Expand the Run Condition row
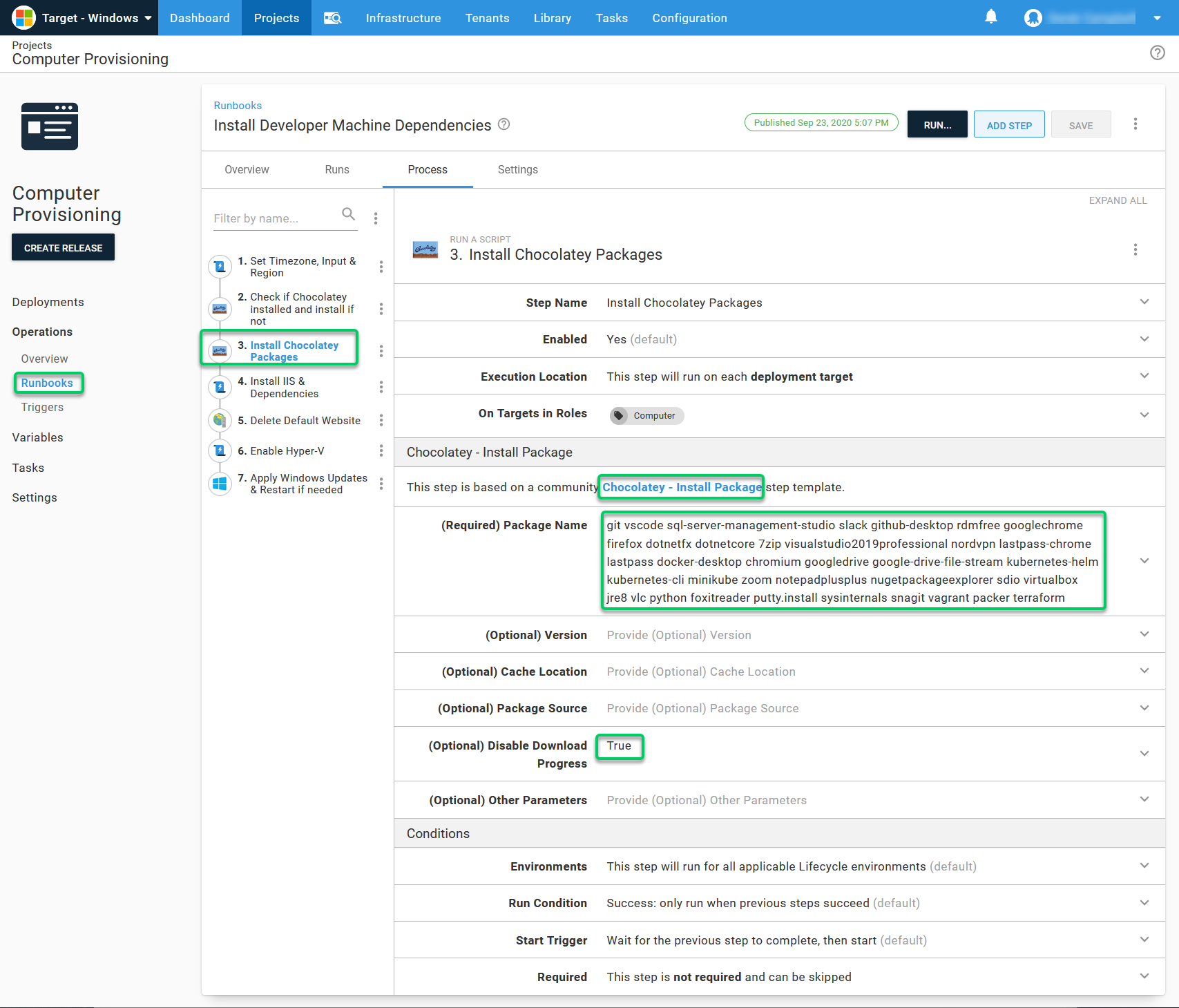The width and height of the screenshot is (1179, 1008). click(x=1144, y=903)
